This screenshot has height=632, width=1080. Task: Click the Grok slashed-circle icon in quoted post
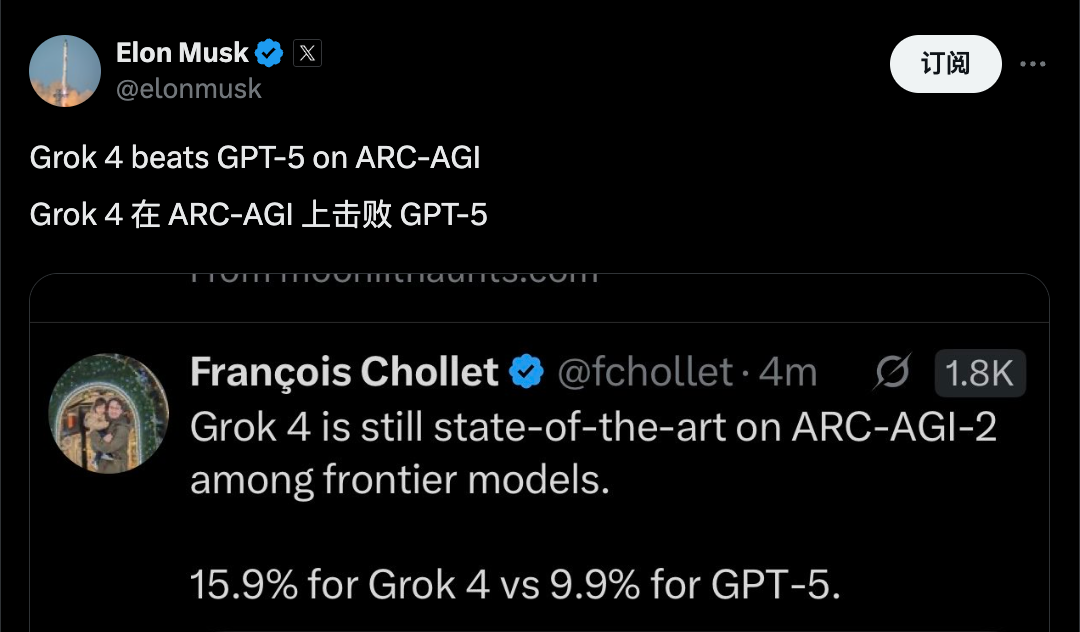(893, 372)
